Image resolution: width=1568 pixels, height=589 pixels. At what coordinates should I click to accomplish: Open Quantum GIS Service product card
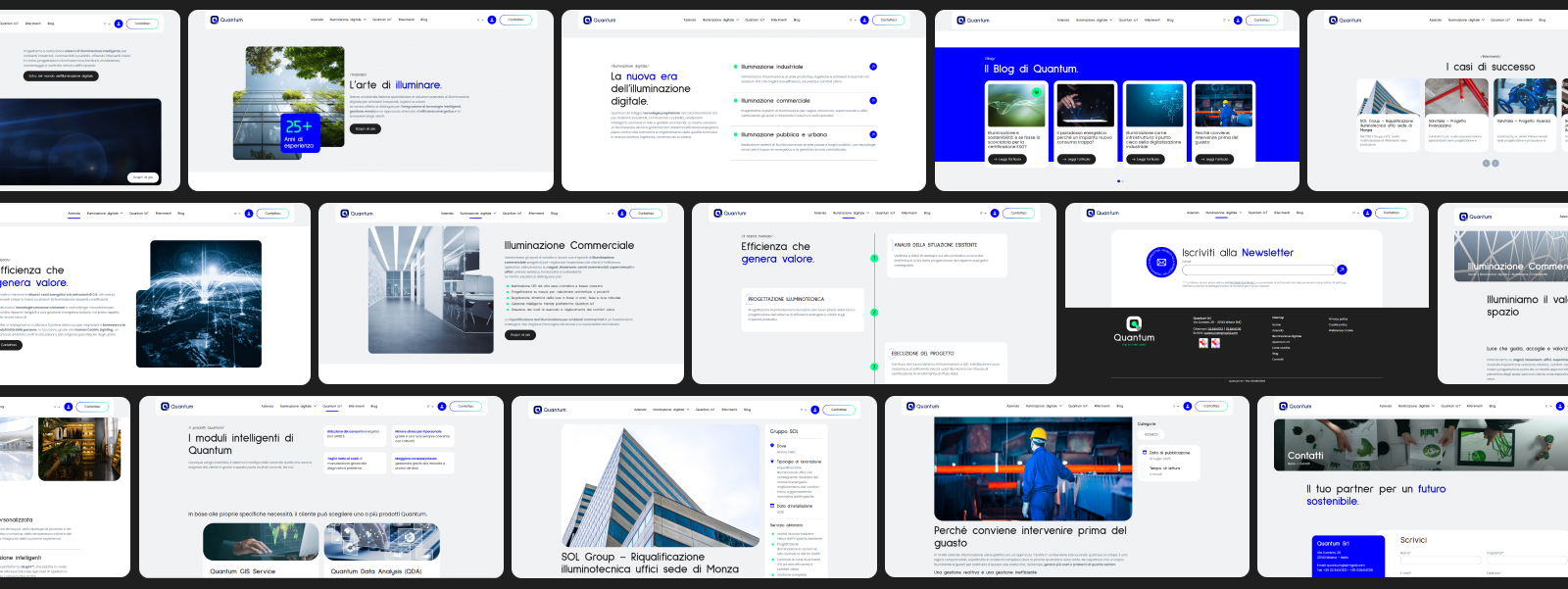pos(261,551)
